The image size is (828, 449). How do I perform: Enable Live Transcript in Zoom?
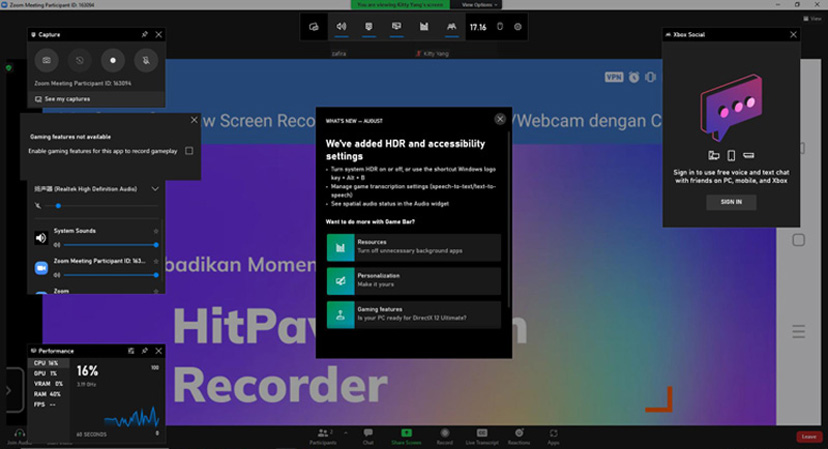coord(482,437)
